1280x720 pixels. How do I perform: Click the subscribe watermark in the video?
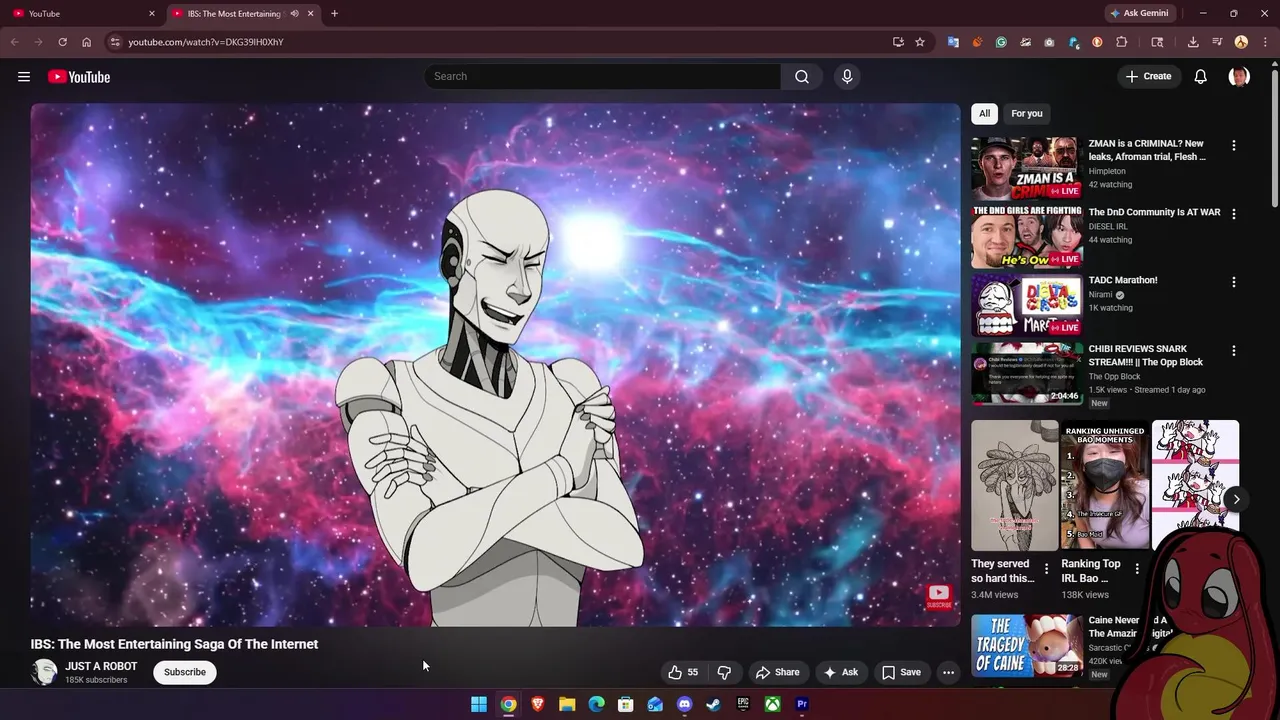pyautogui.click(x=938, y=596)
